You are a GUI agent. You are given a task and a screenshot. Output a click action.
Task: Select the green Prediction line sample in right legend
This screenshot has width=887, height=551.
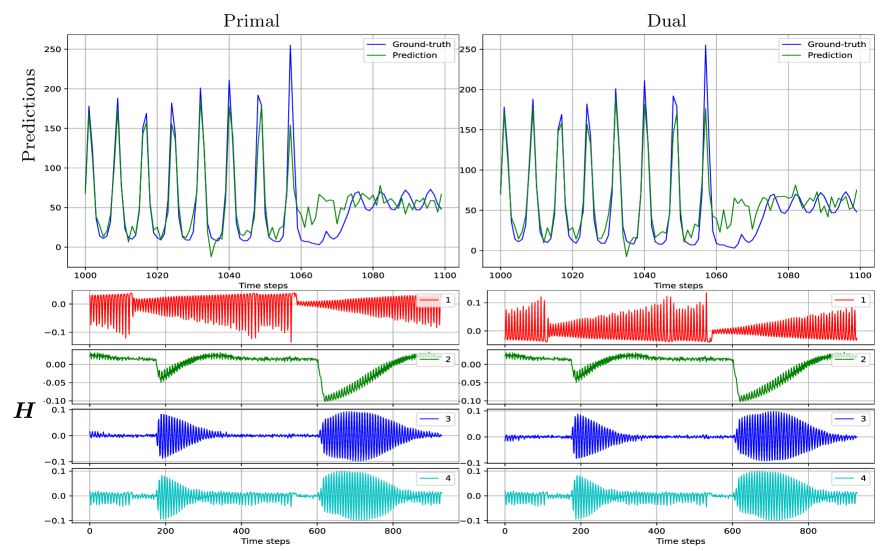pyautogui.click(x=792, y=55)
